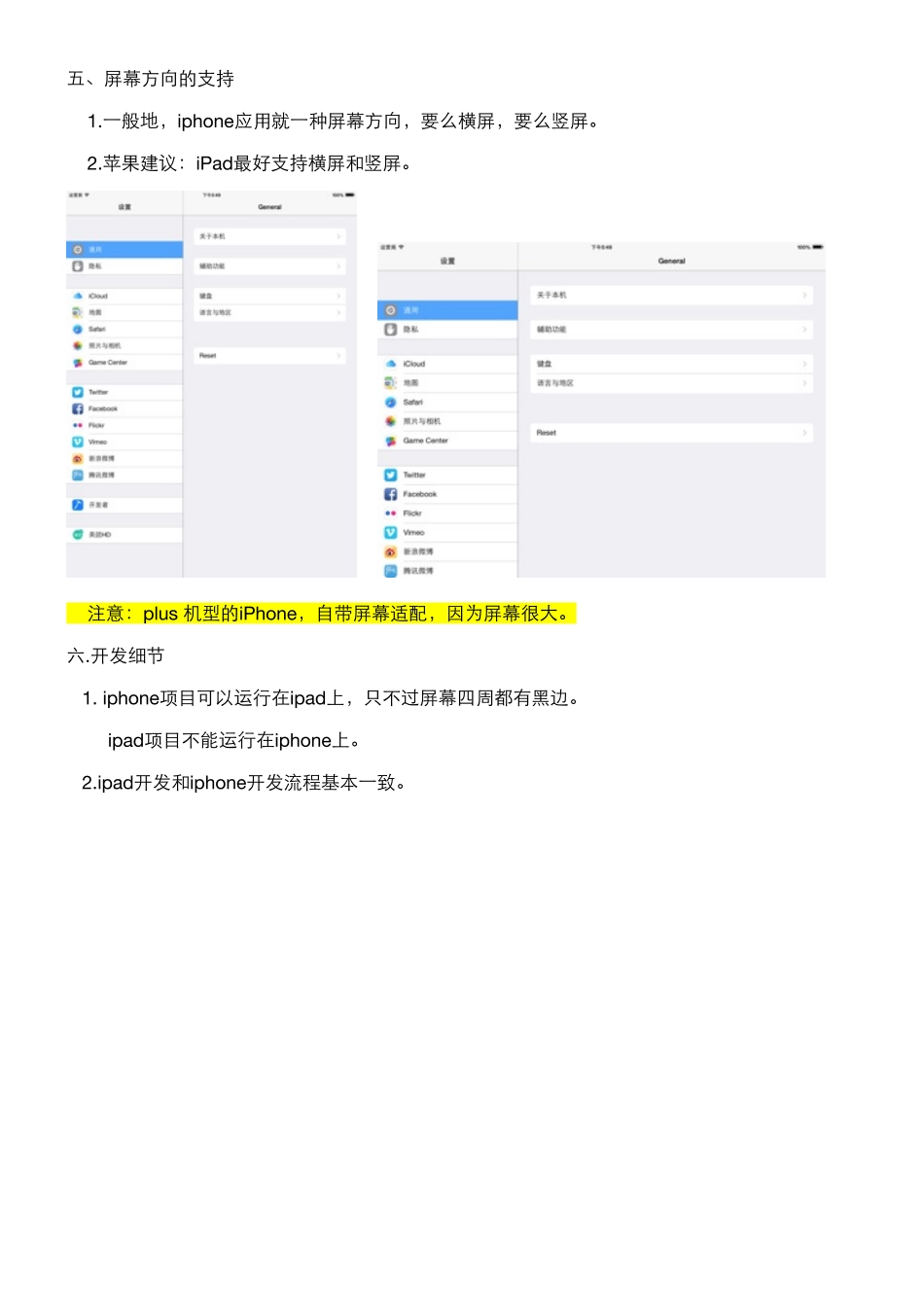The image size is (924, 1308).
Task: Click the yellow highlighted plus iPhone note
Action: click(x=321, y=614)
